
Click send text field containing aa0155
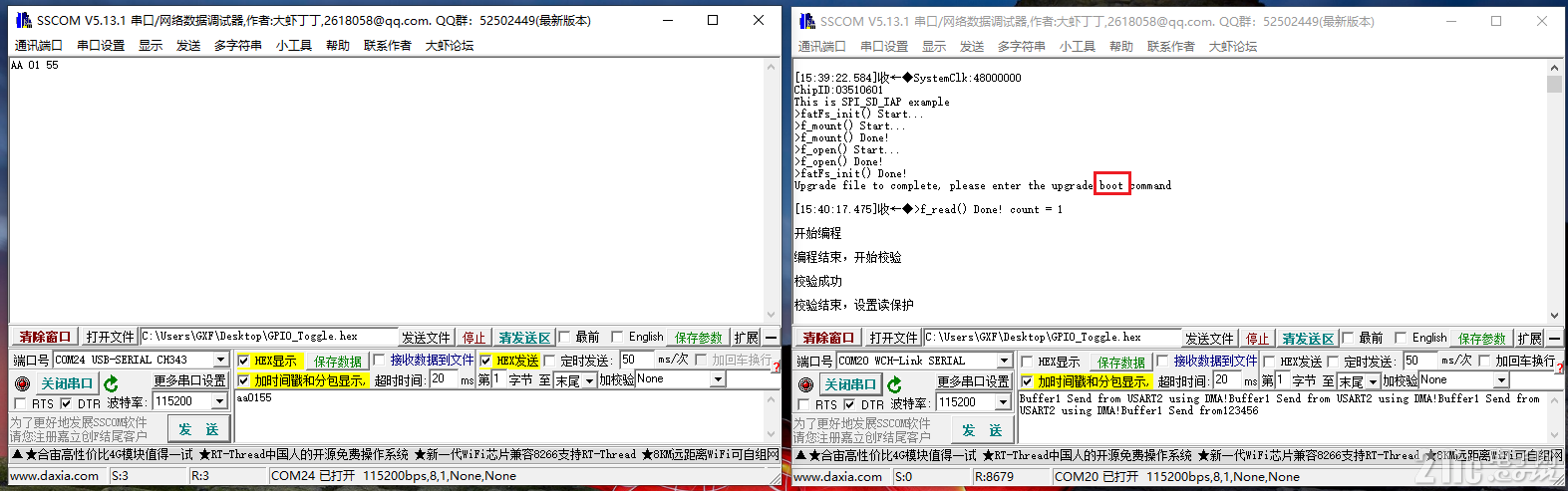point(498,416)
